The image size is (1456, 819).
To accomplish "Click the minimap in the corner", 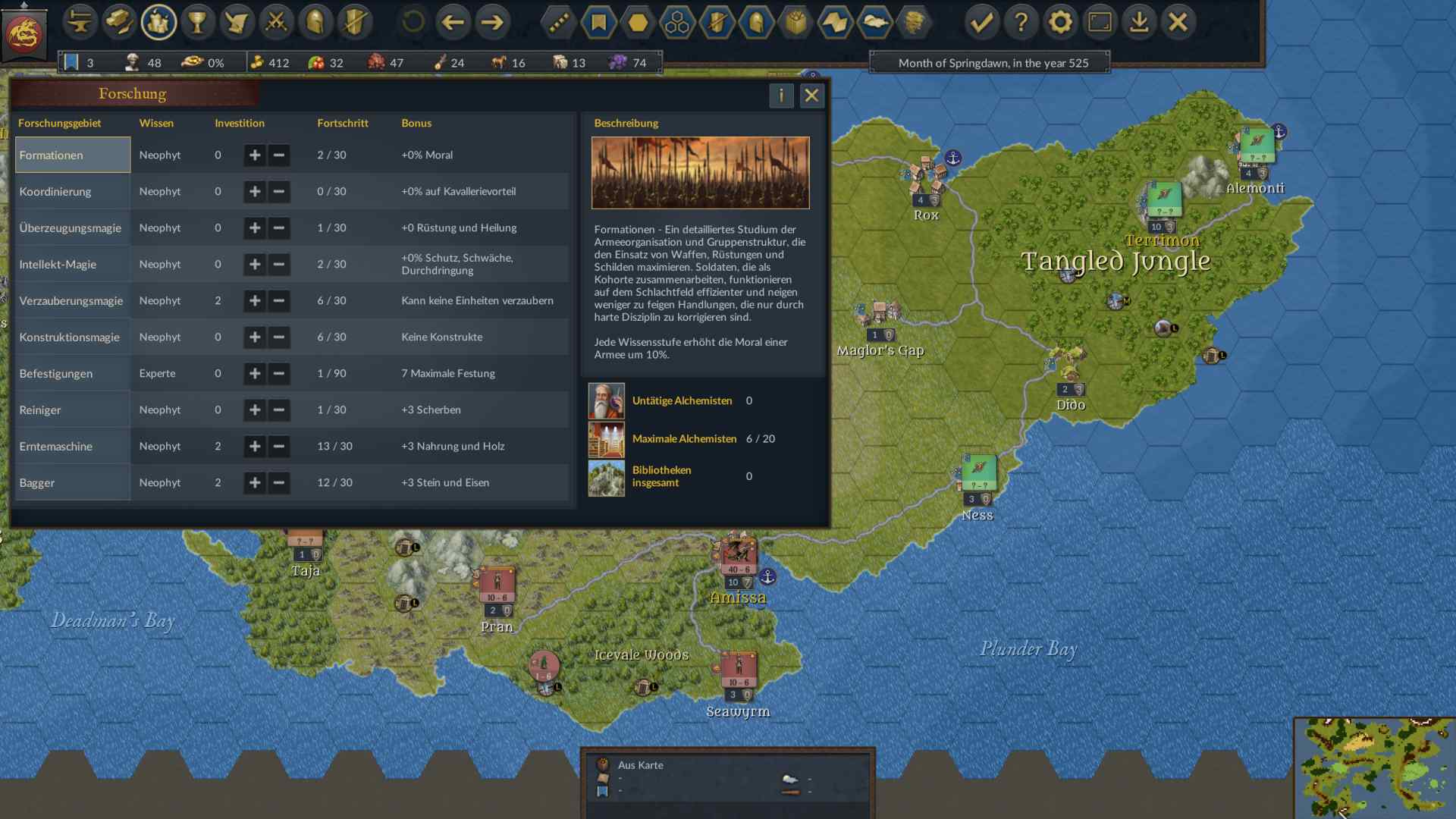I will [1374, 767].
